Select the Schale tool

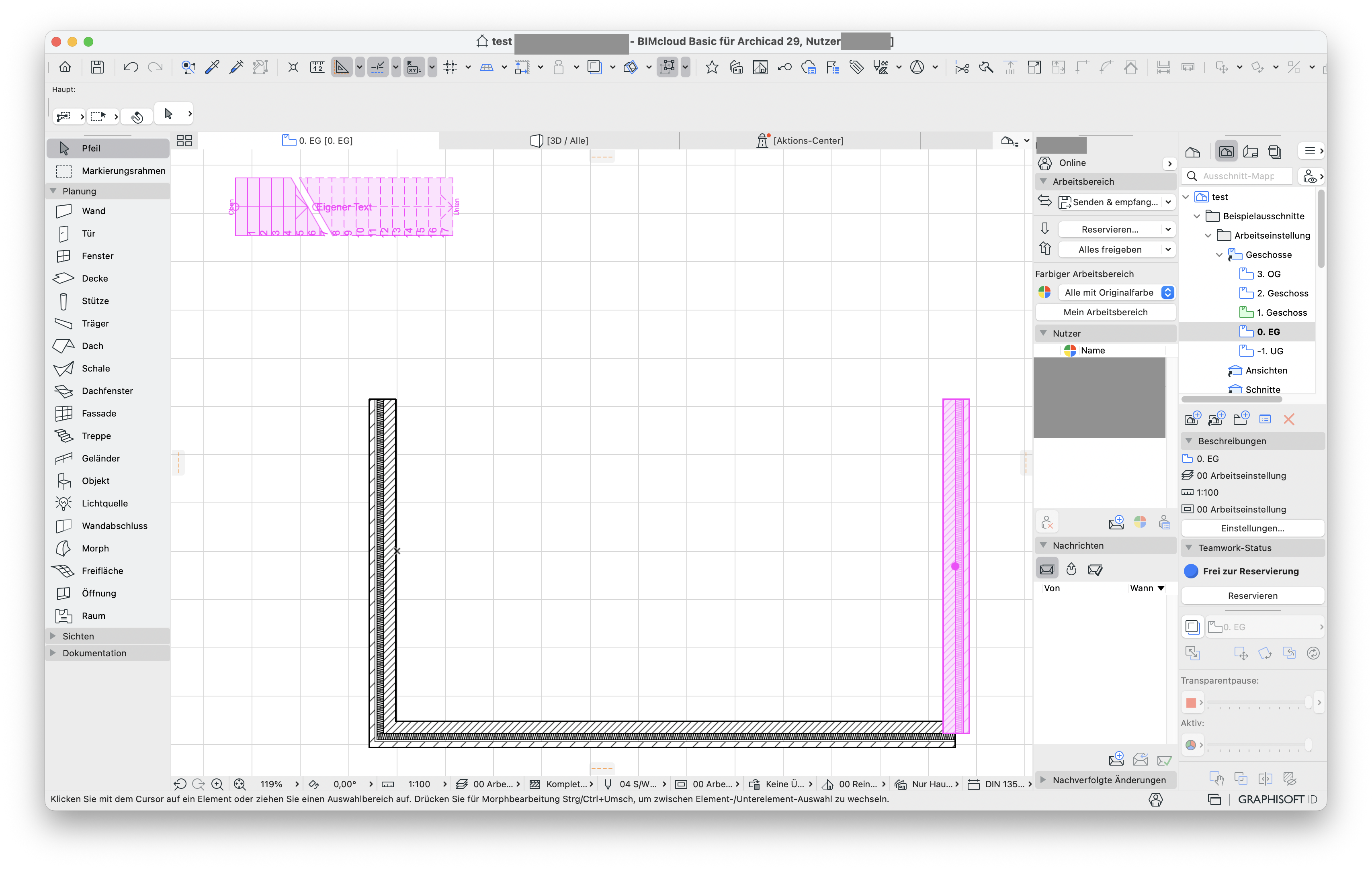click(x=108, y=368)
